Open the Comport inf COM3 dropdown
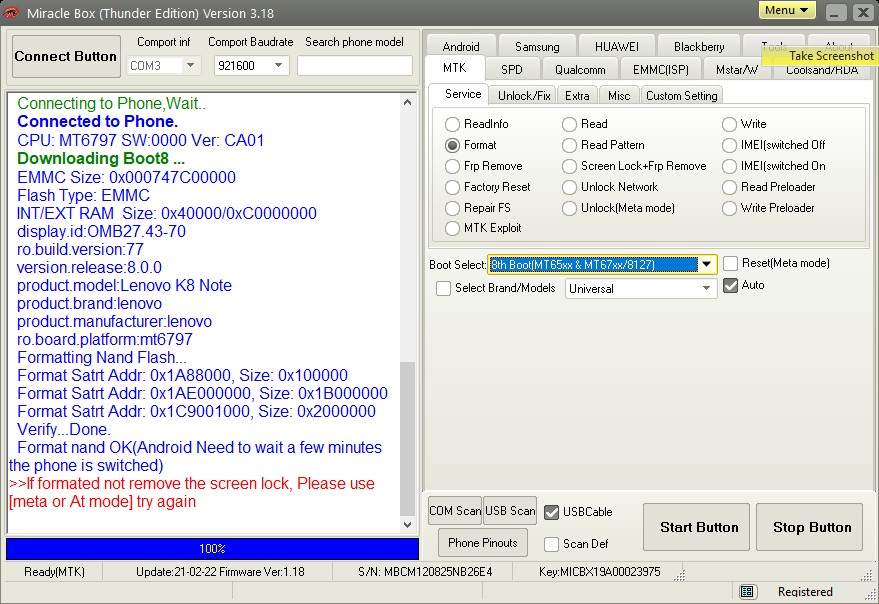879x604 pixels. [191, 66]
